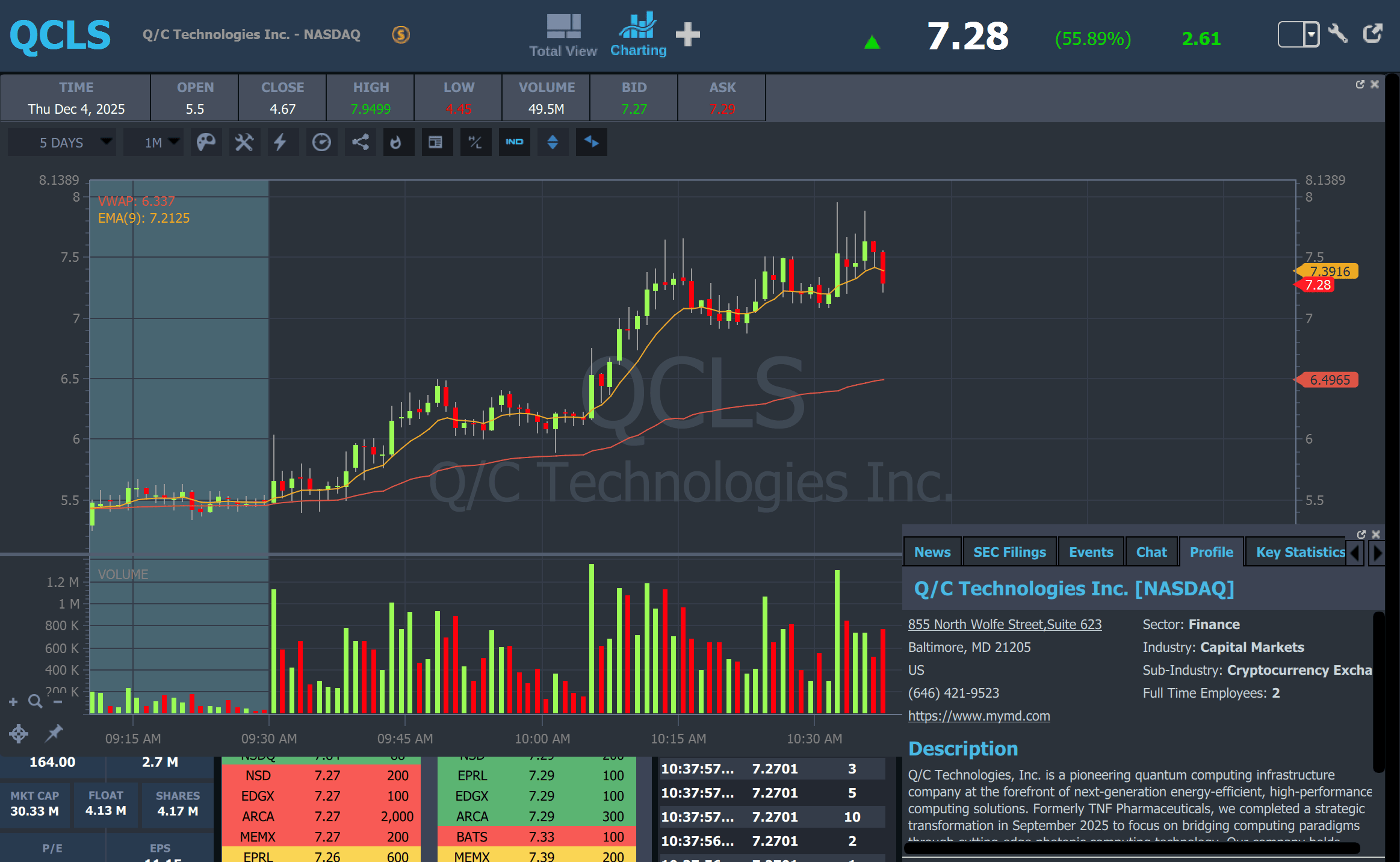
Task: Click the lightning bolt chart icon
Action: pyautogui.click(x=280, y=143)
